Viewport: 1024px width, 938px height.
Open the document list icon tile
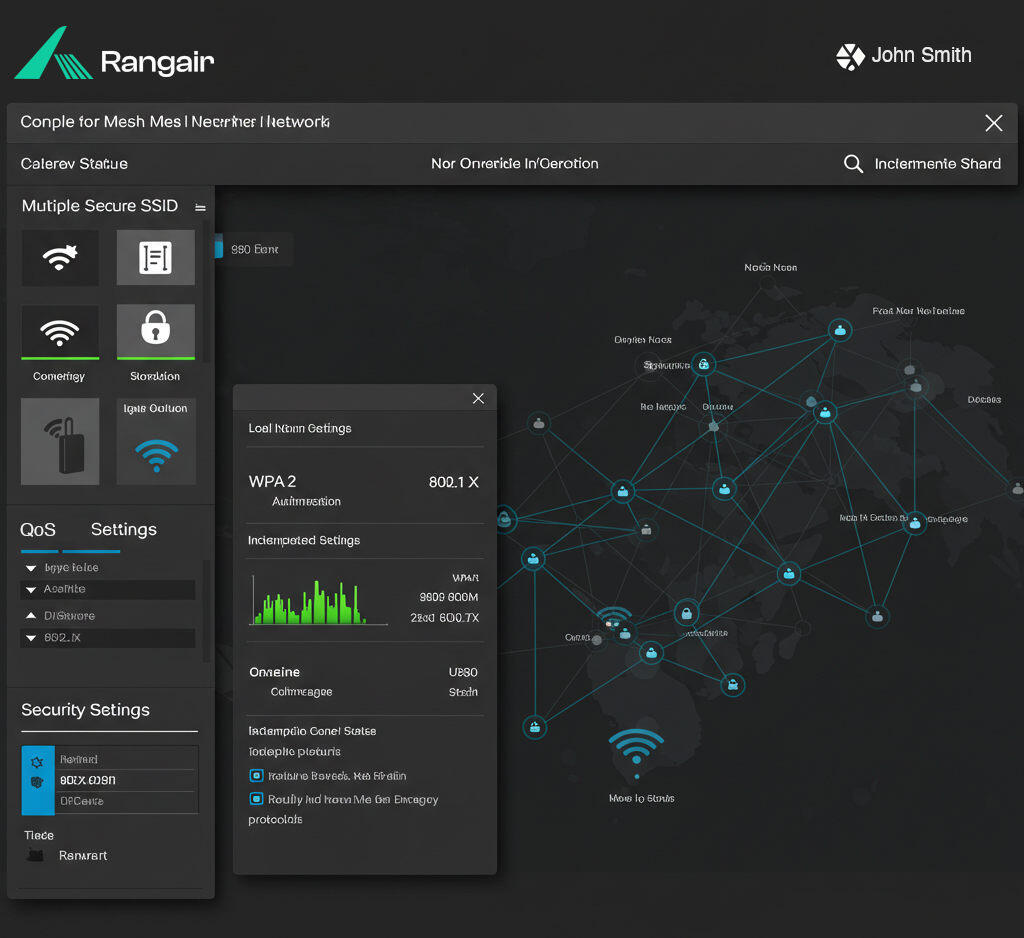pos(155,257)
